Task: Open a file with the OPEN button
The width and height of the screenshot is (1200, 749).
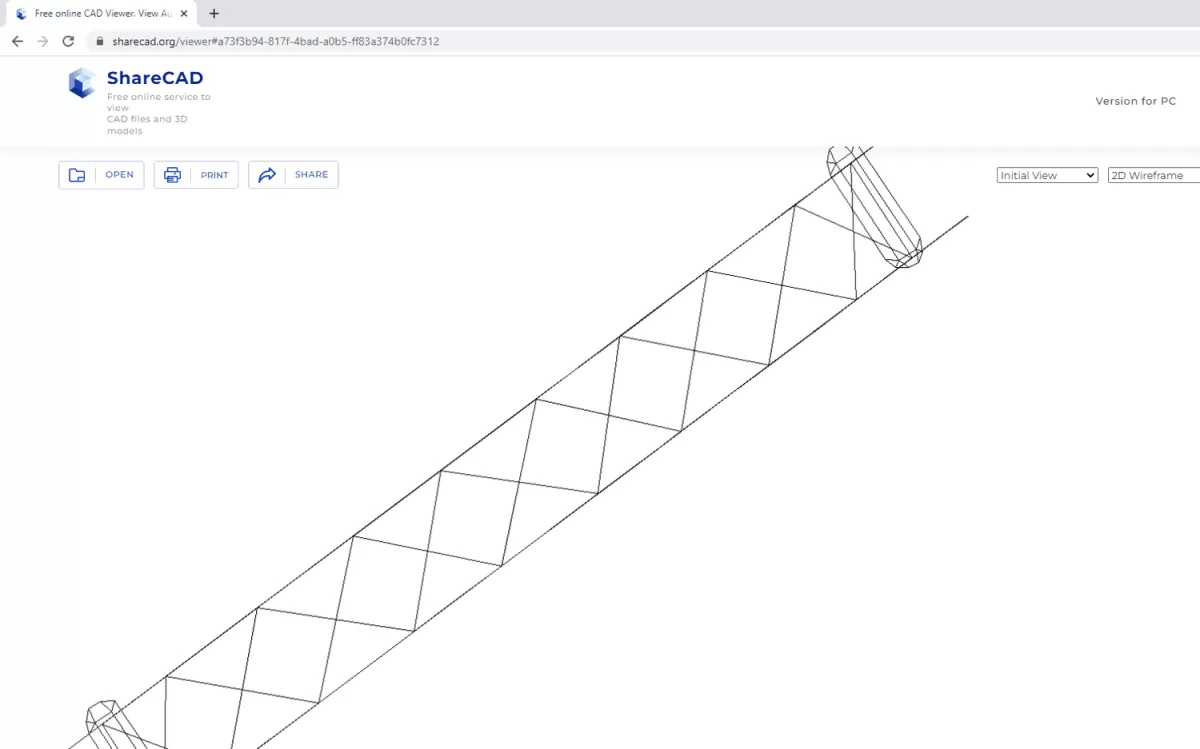Action: pos(101,175)
